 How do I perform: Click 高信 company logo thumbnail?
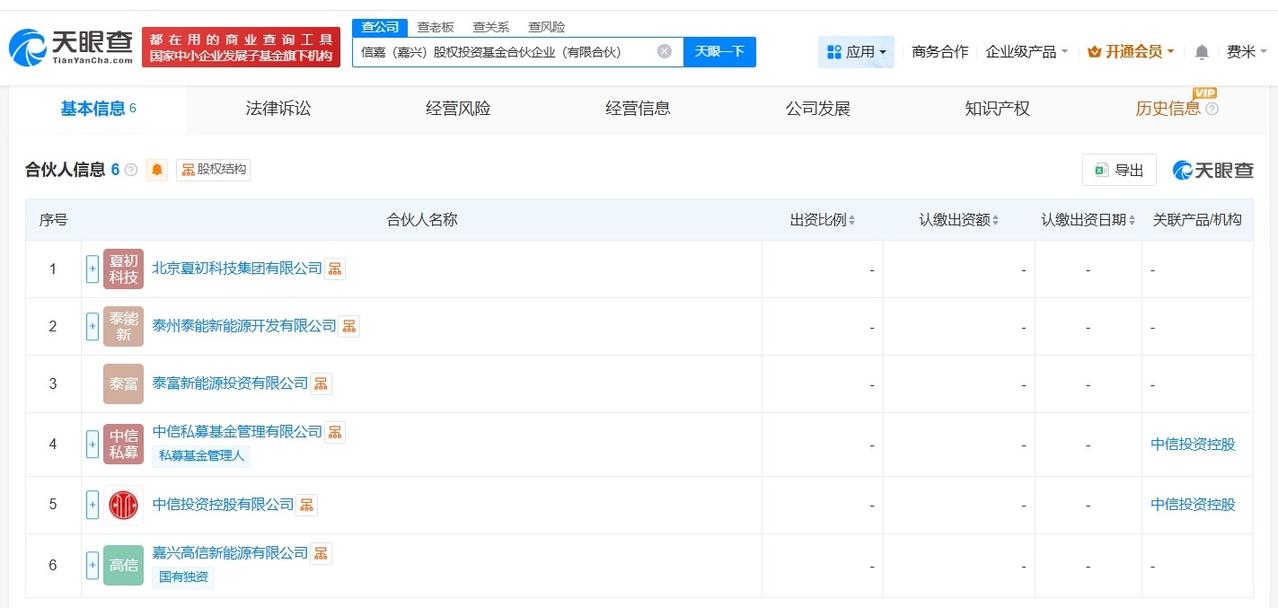(123, 565)
